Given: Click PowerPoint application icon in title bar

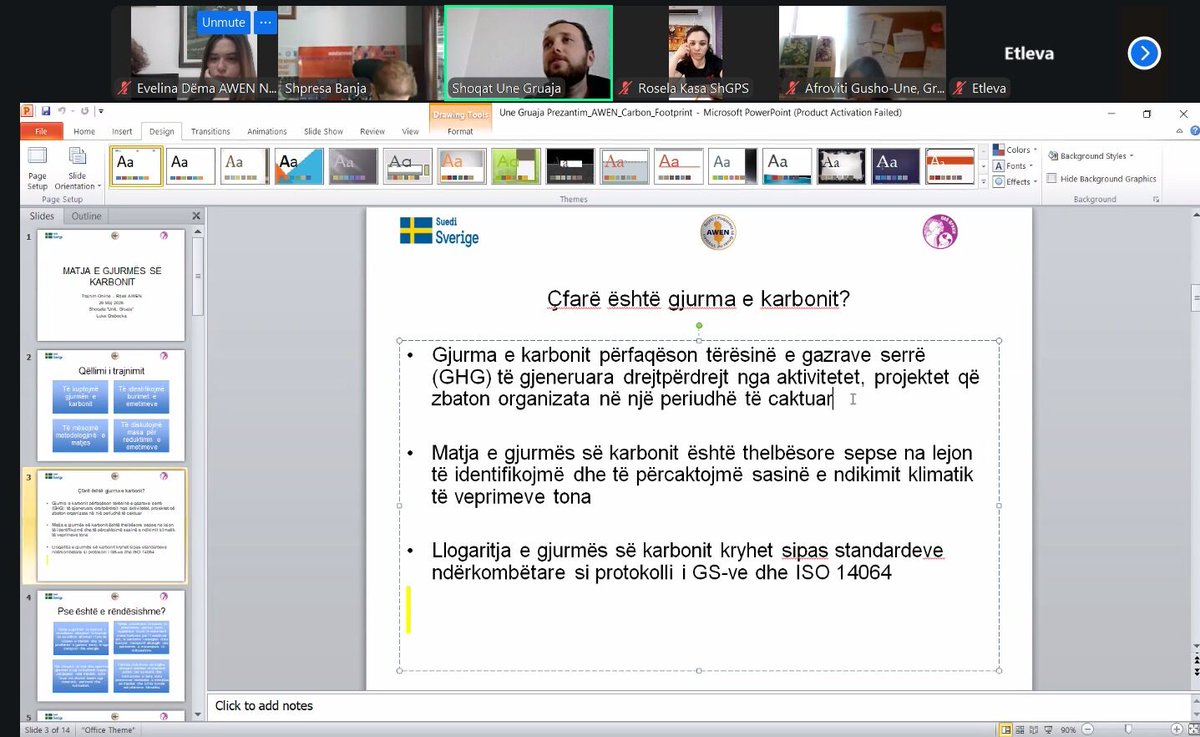Looking at the screenshot, I should [28, 111].
